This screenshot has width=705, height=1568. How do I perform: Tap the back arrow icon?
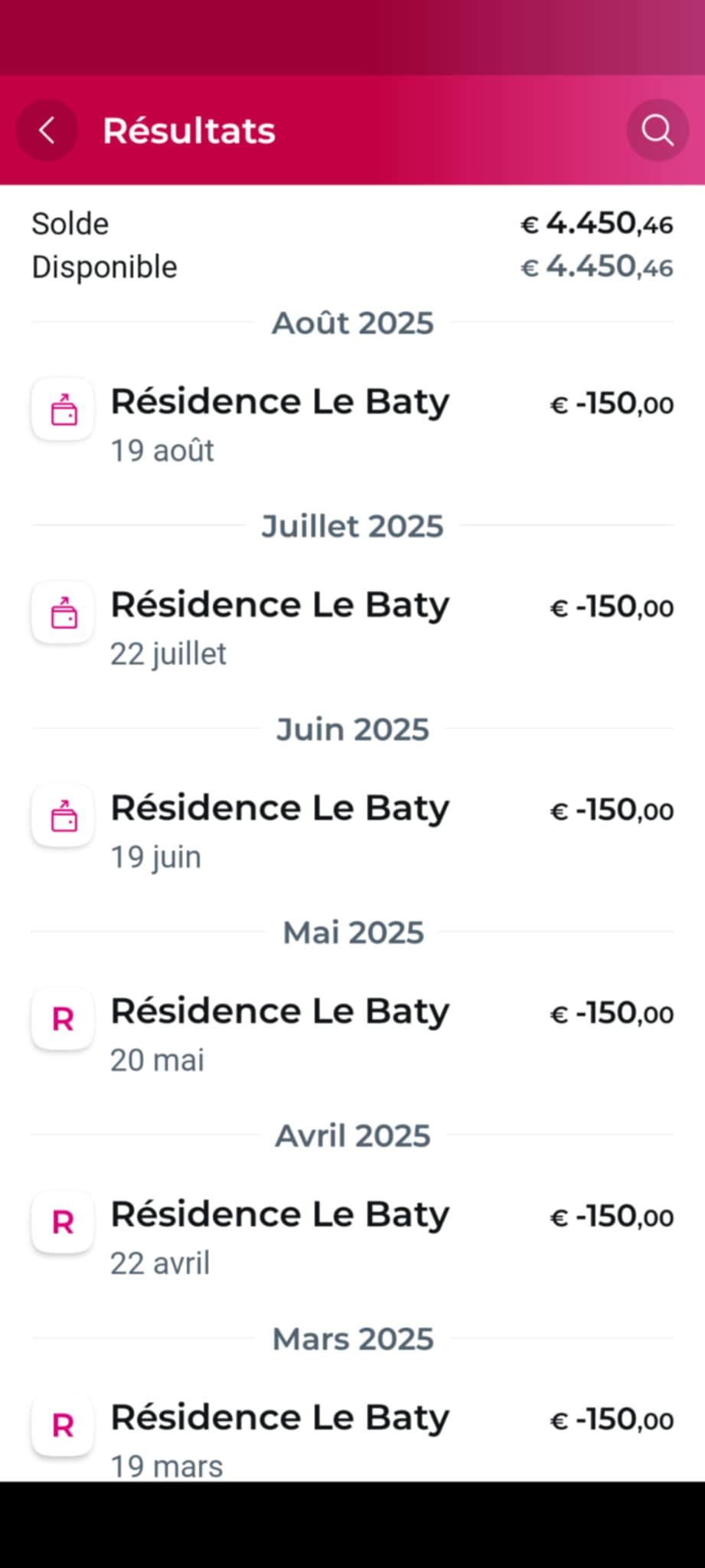[x=47, y=130]
